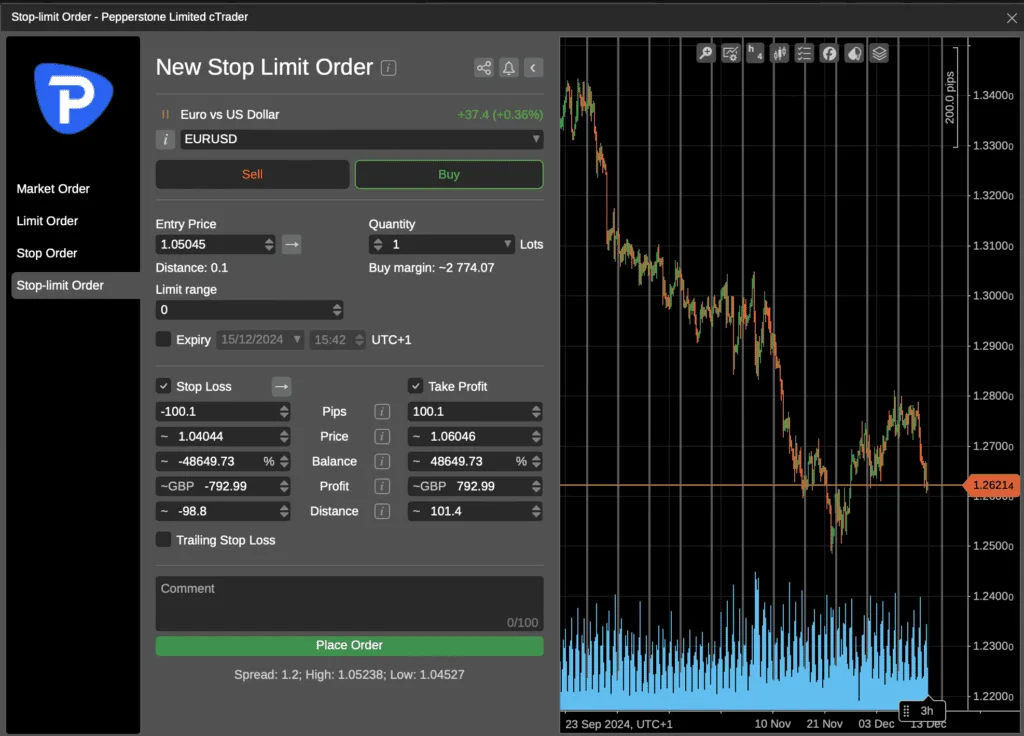Image resolution: width=1024 pixels, height=736 pixels.
Task: Click the Pepperstone logo in the sidebar
Action: [x=71, y=98]
